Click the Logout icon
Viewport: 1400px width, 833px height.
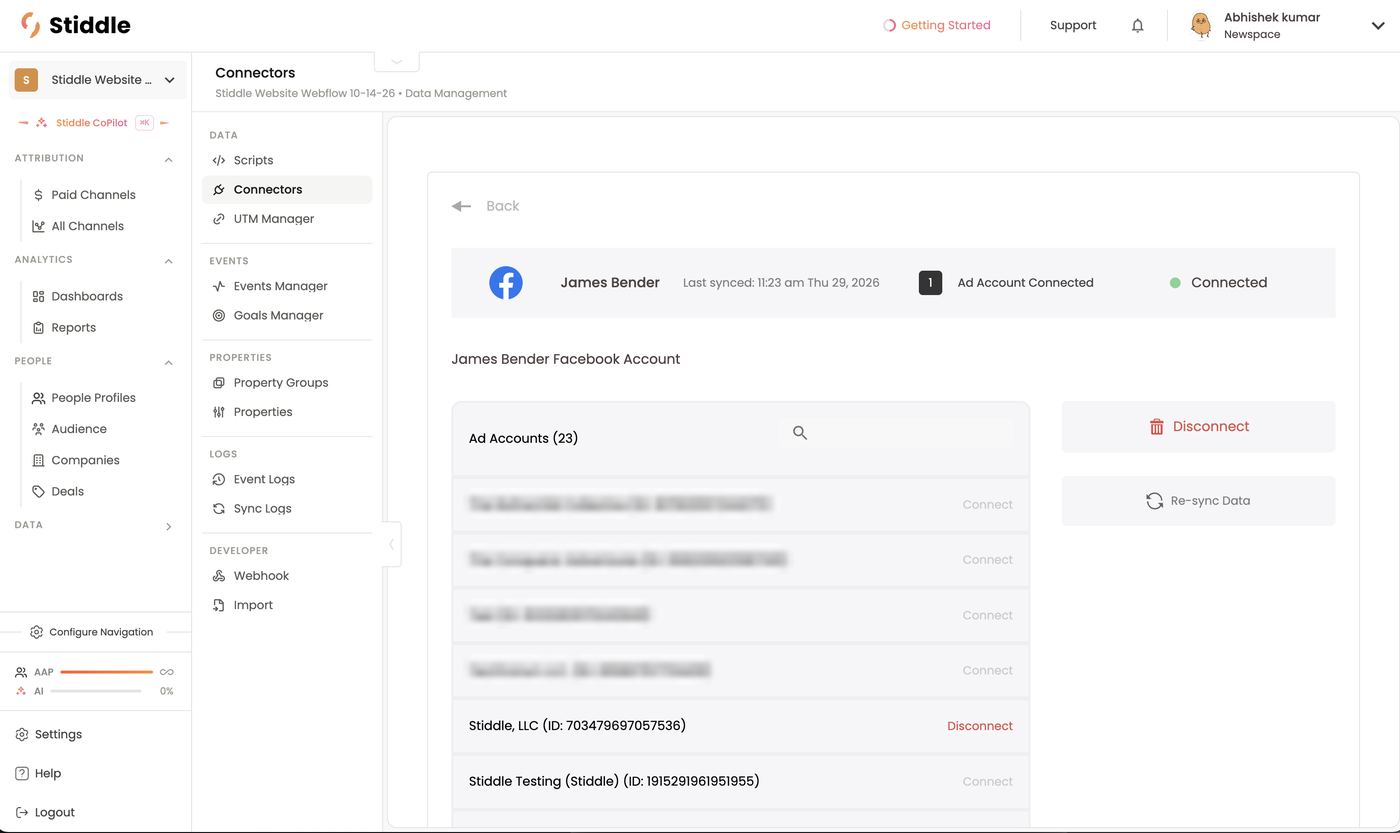[x=22, y=812]
